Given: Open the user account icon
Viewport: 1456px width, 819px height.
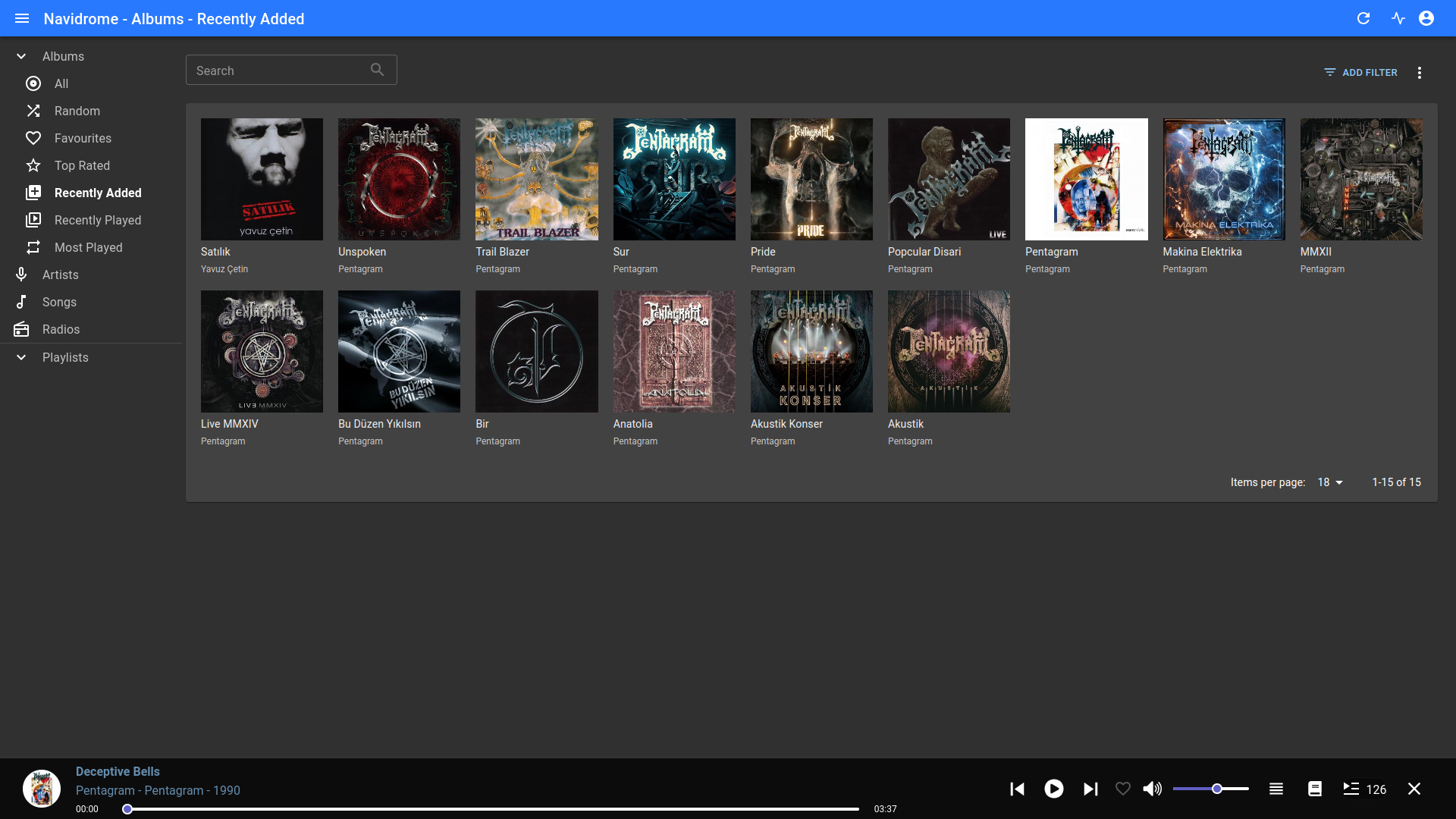Looking at the screenshot, I should (1426, 18).
